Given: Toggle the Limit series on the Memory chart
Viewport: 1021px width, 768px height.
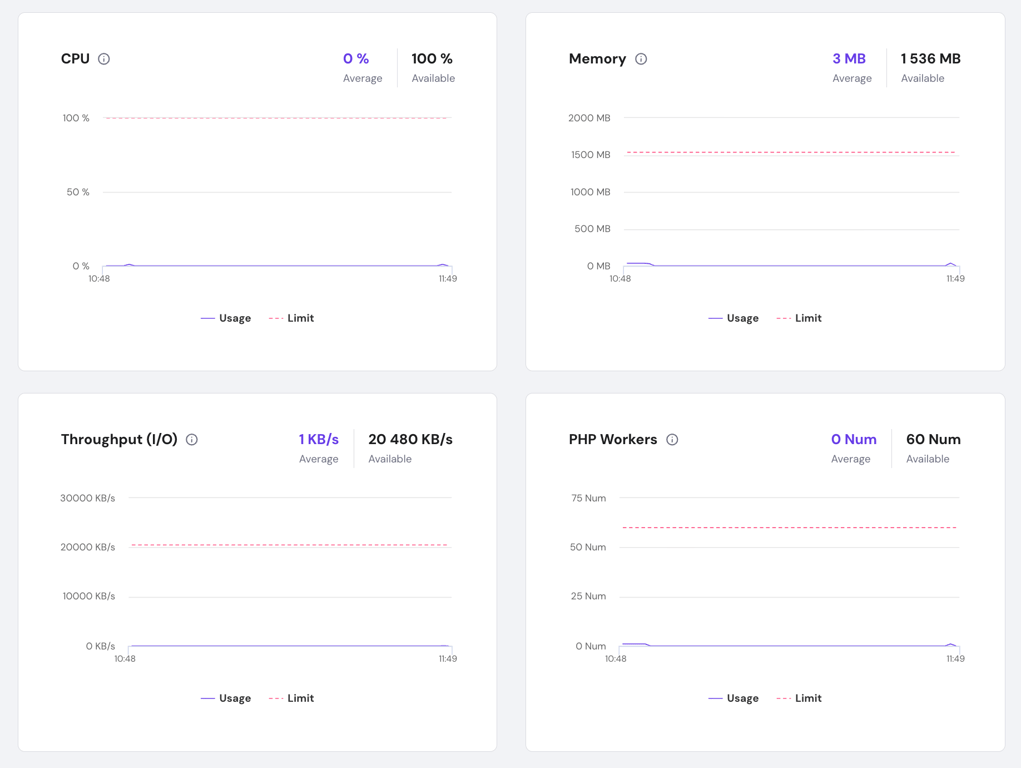Looking at the screenshot, I should coord(797,318).
